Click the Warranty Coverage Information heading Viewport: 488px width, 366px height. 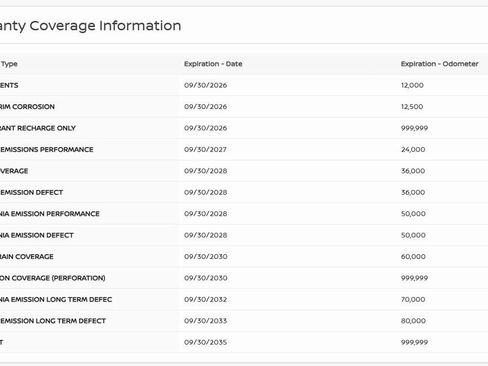point(90,26)
